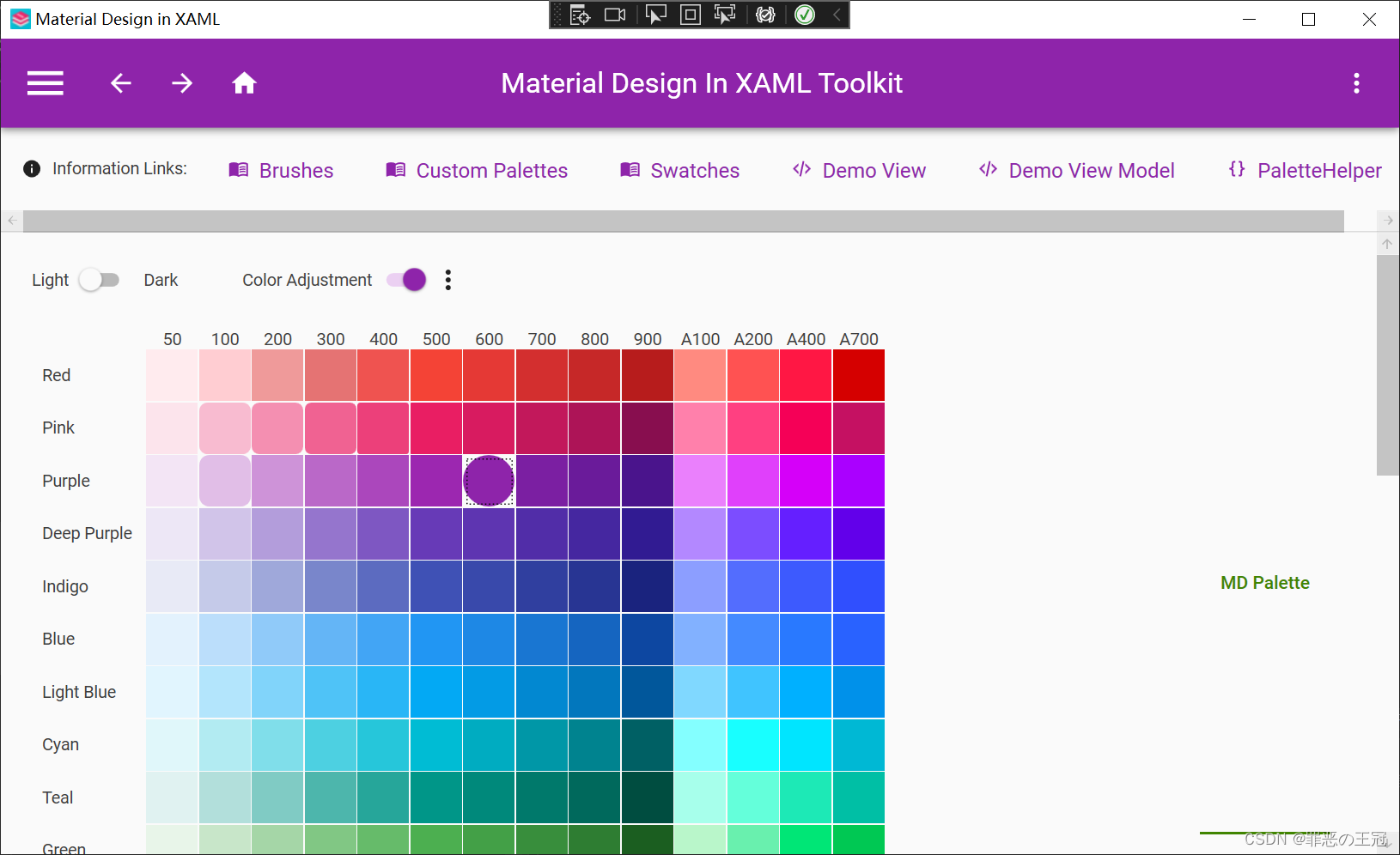This screenshot has height=855, width=1400.
Task: Click the A400 column header
Action: [807, 339]
